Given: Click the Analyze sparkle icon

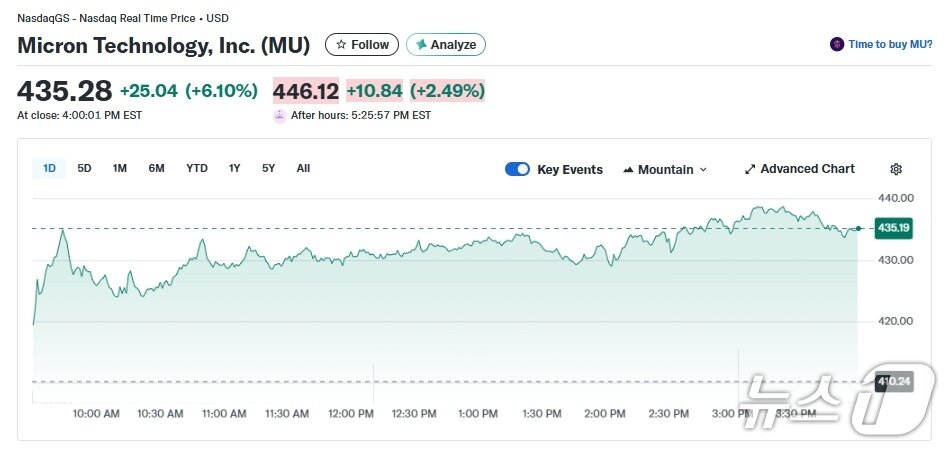Looking at the screenshot, I should [x=421, y=45].
